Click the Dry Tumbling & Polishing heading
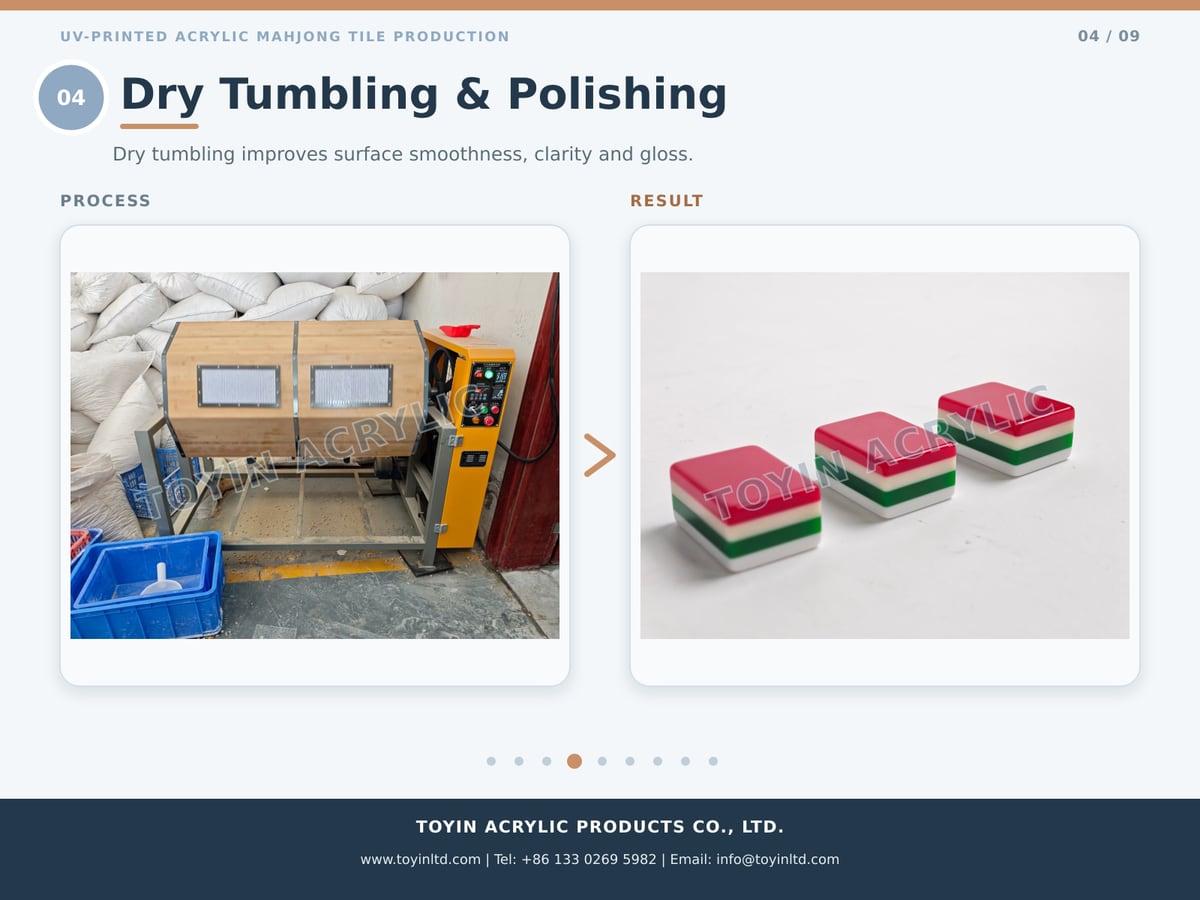This screenshot has width=1200, height=900. point(424,94)
